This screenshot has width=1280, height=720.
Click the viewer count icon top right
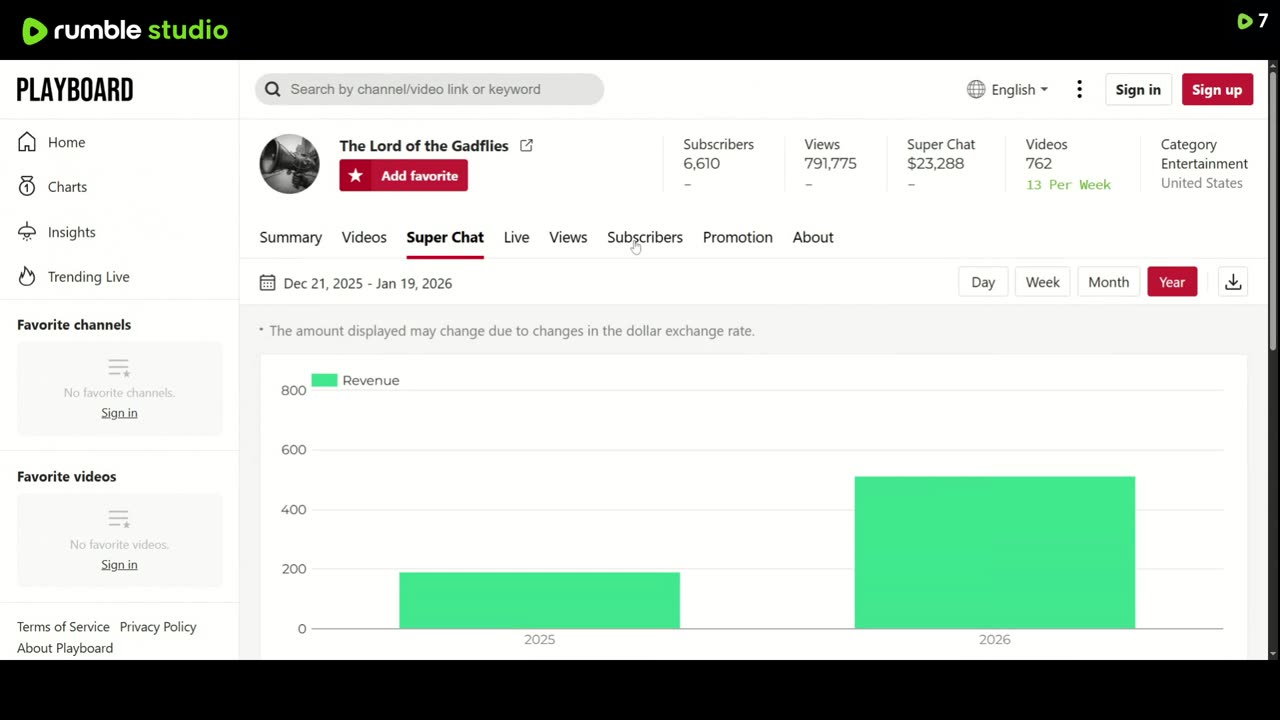pyautogui.click(x=1245, y=21)
